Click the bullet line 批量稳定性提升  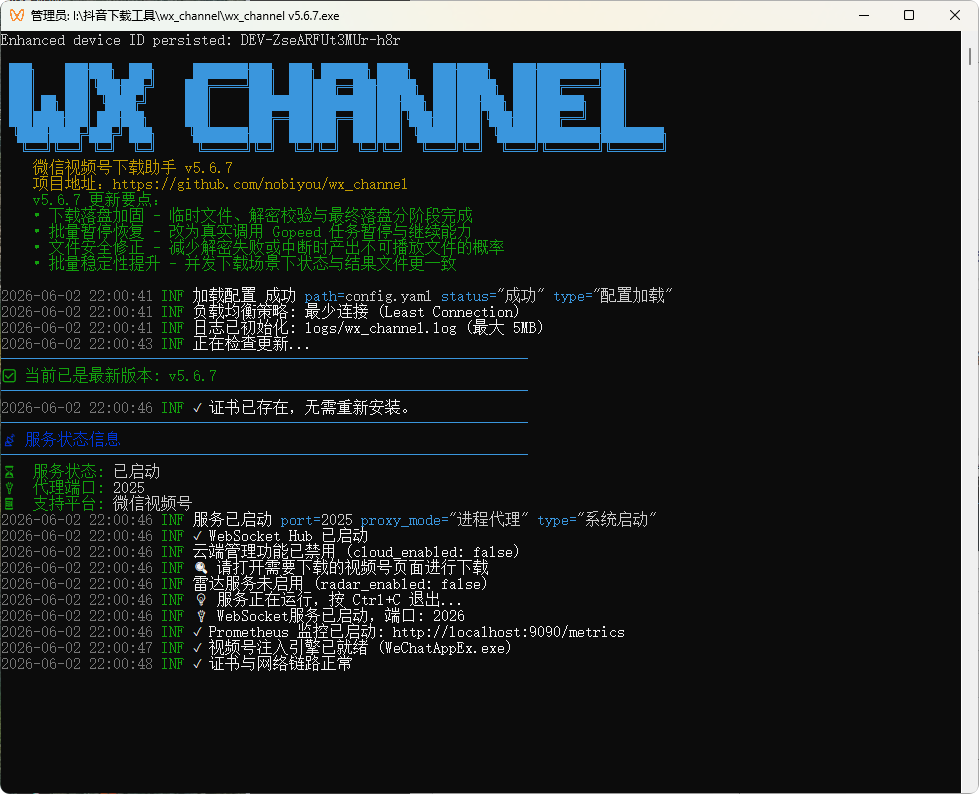click(x=245, y=264)
